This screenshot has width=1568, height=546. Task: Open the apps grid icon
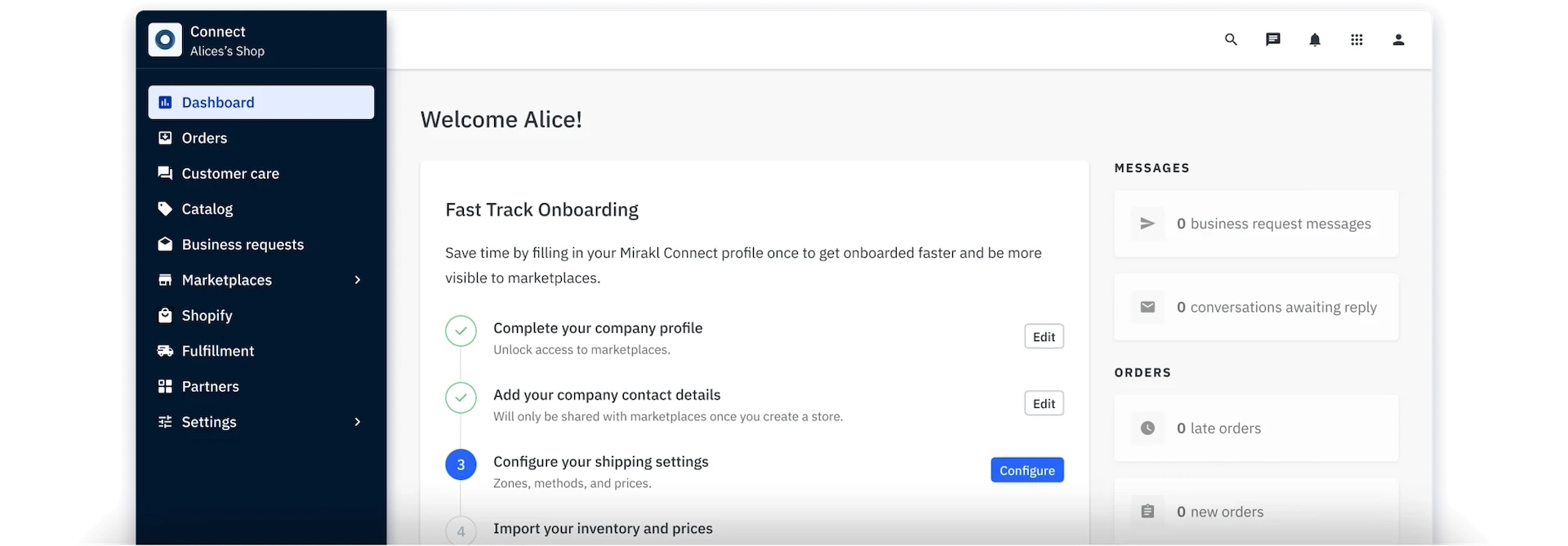[1356, 39]
